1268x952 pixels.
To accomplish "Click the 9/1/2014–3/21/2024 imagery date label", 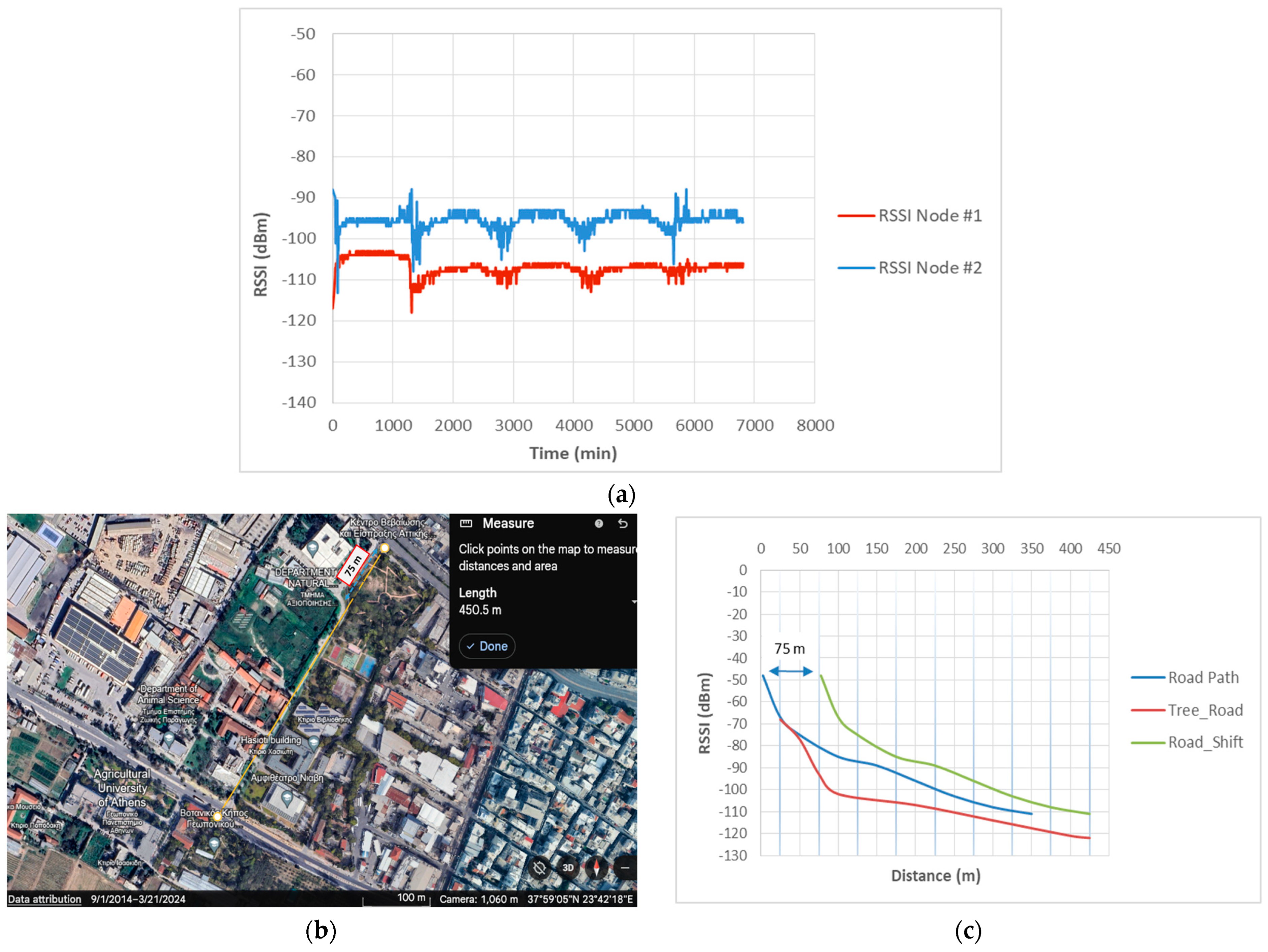I will click(138, 899).
